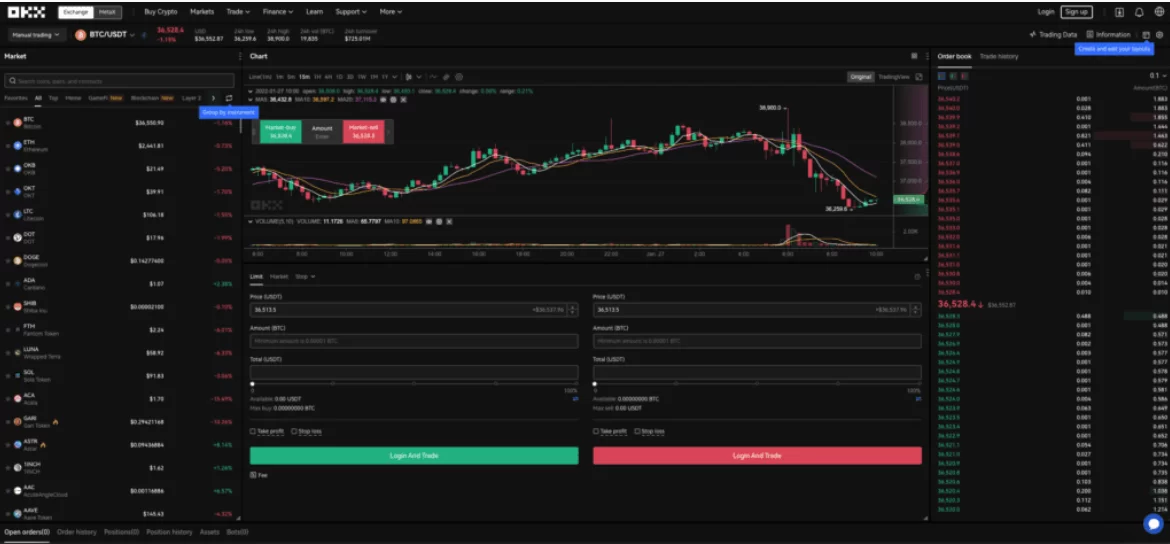Show sell-only order book view icon
This screenshot has height=544, width=1170.
(965, 75)
